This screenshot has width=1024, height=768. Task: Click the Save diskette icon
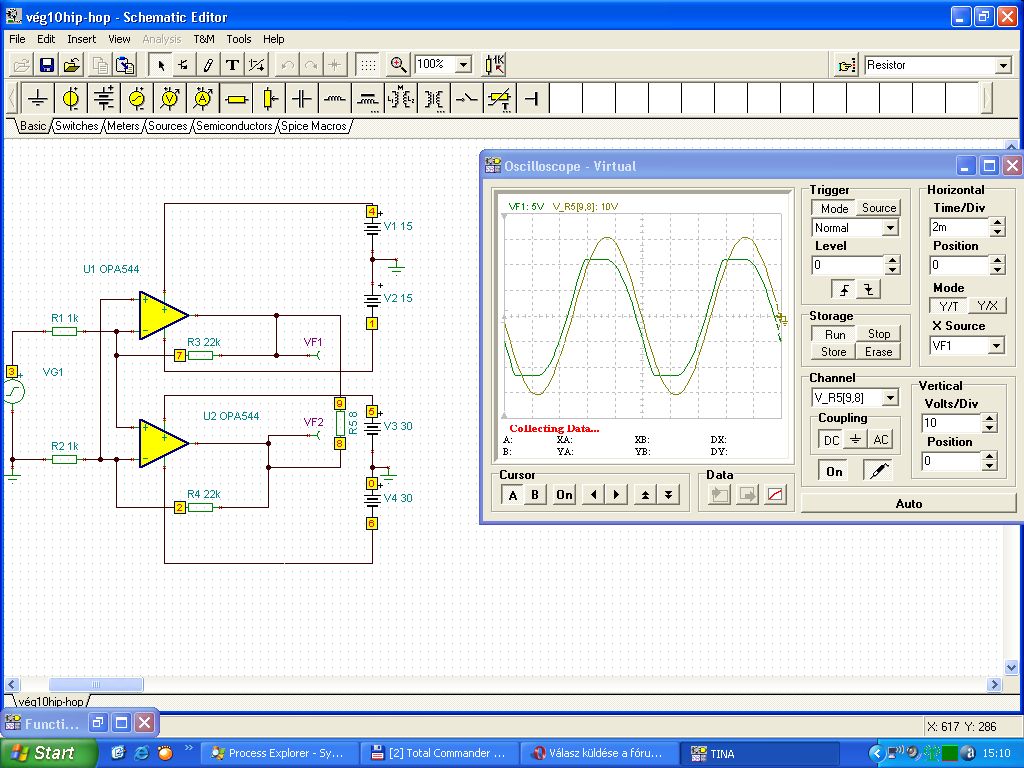(46, 65)
